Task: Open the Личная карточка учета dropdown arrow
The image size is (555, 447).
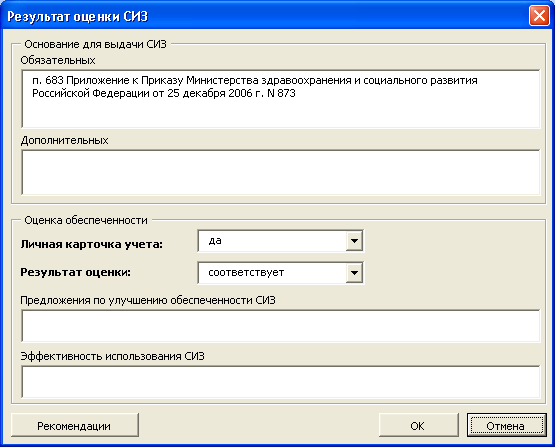Action: pos(354,241)
